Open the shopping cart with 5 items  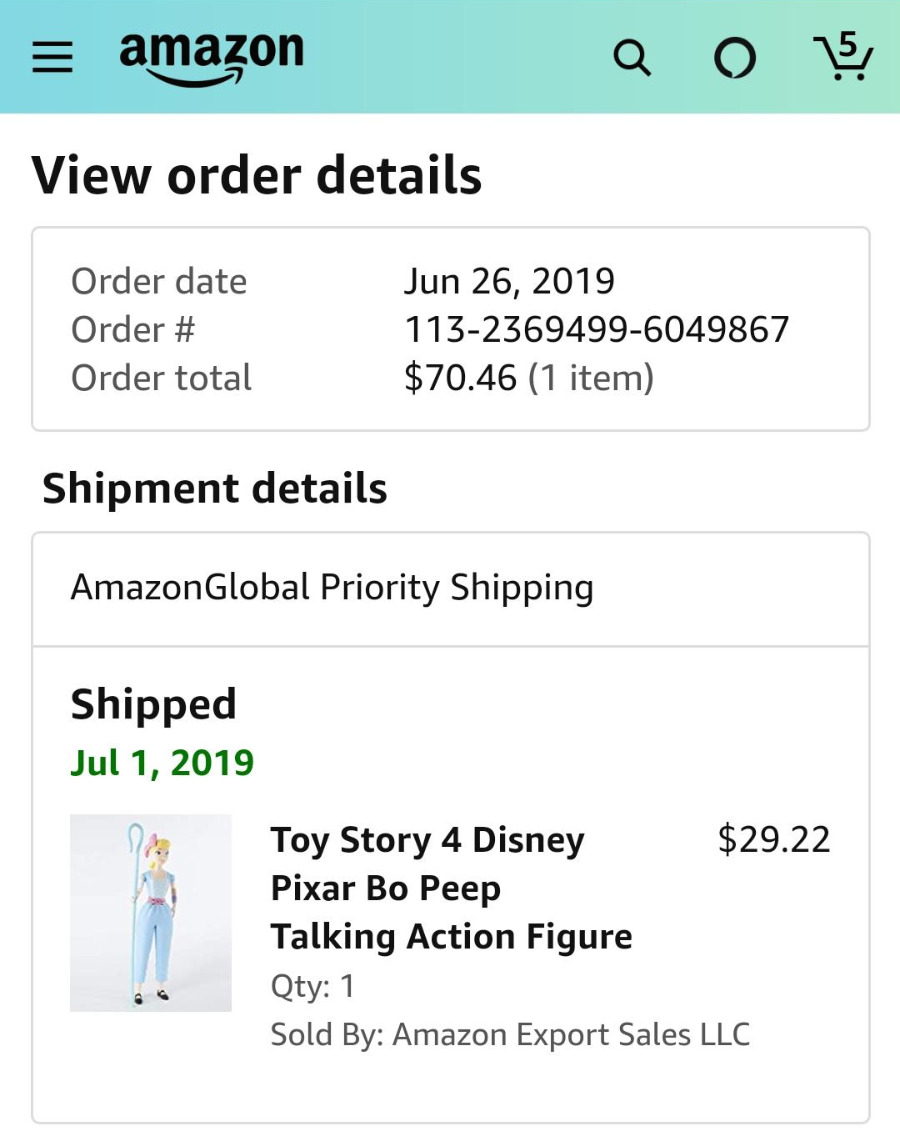click(x=843, y=58)
